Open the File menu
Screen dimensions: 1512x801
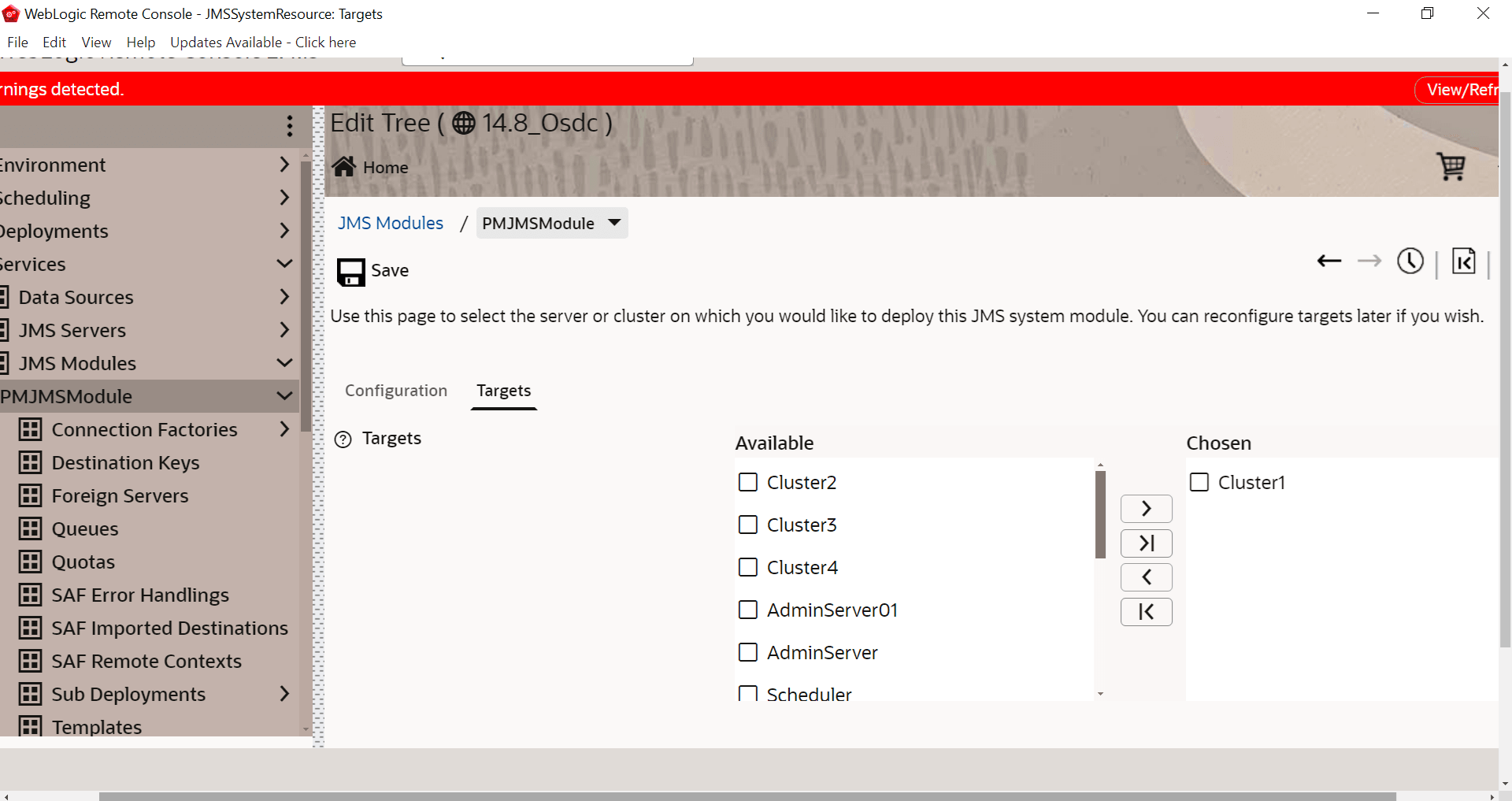click(x=17, y=43)
